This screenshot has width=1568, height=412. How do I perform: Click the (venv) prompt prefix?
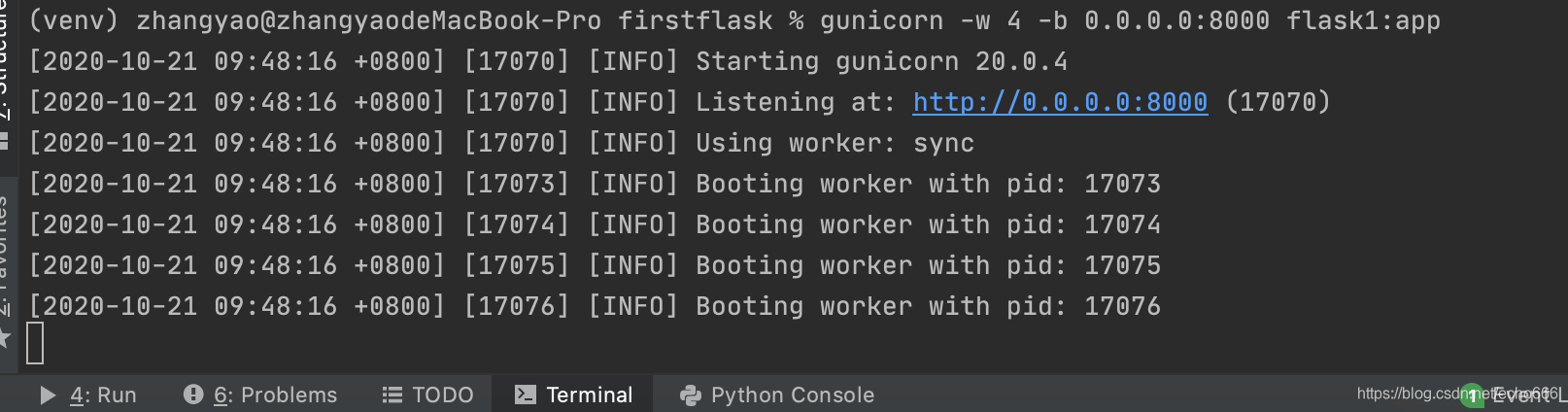[73, 20]
